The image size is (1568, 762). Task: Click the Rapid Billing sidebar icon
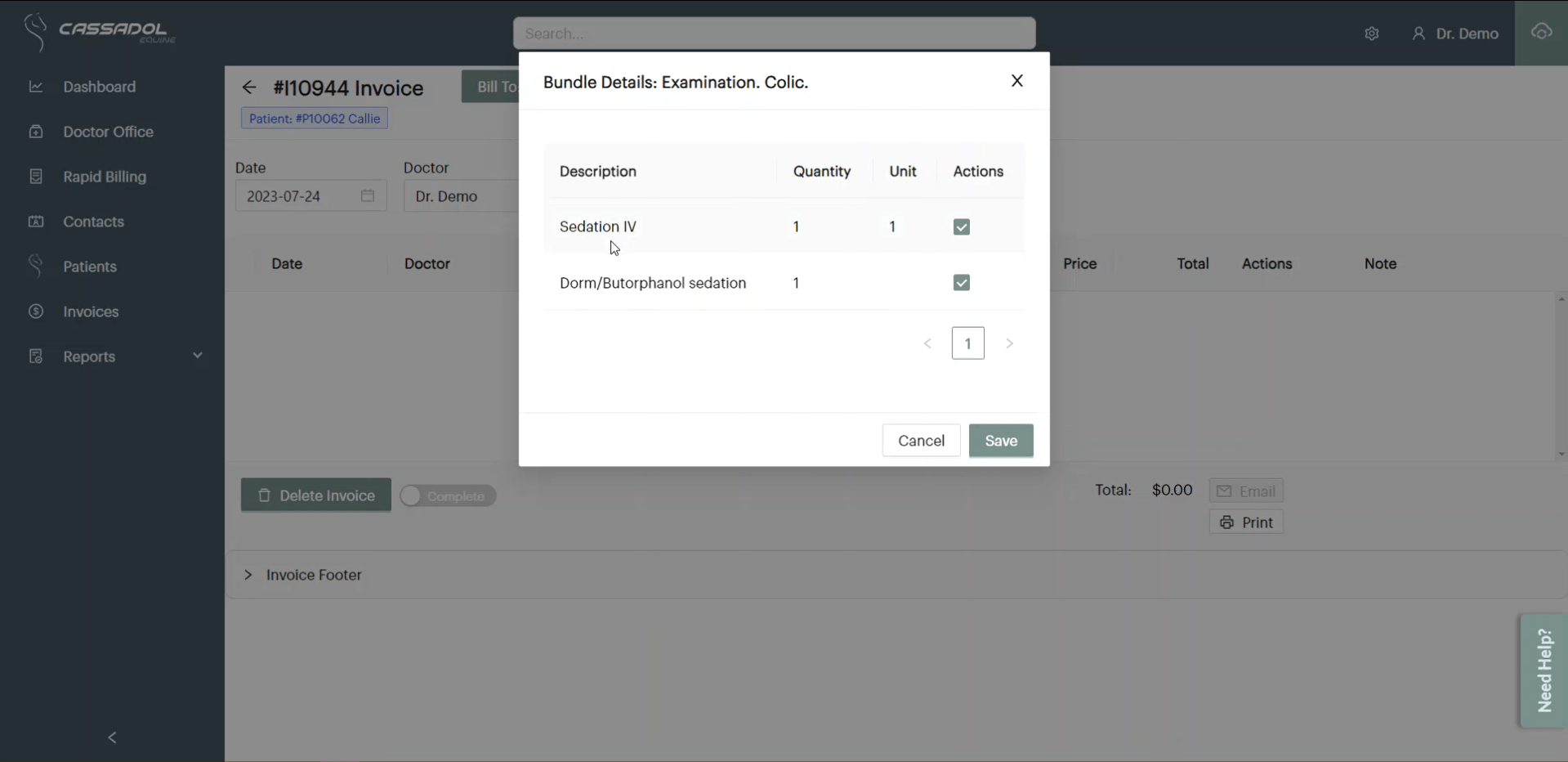click(36, 177)
